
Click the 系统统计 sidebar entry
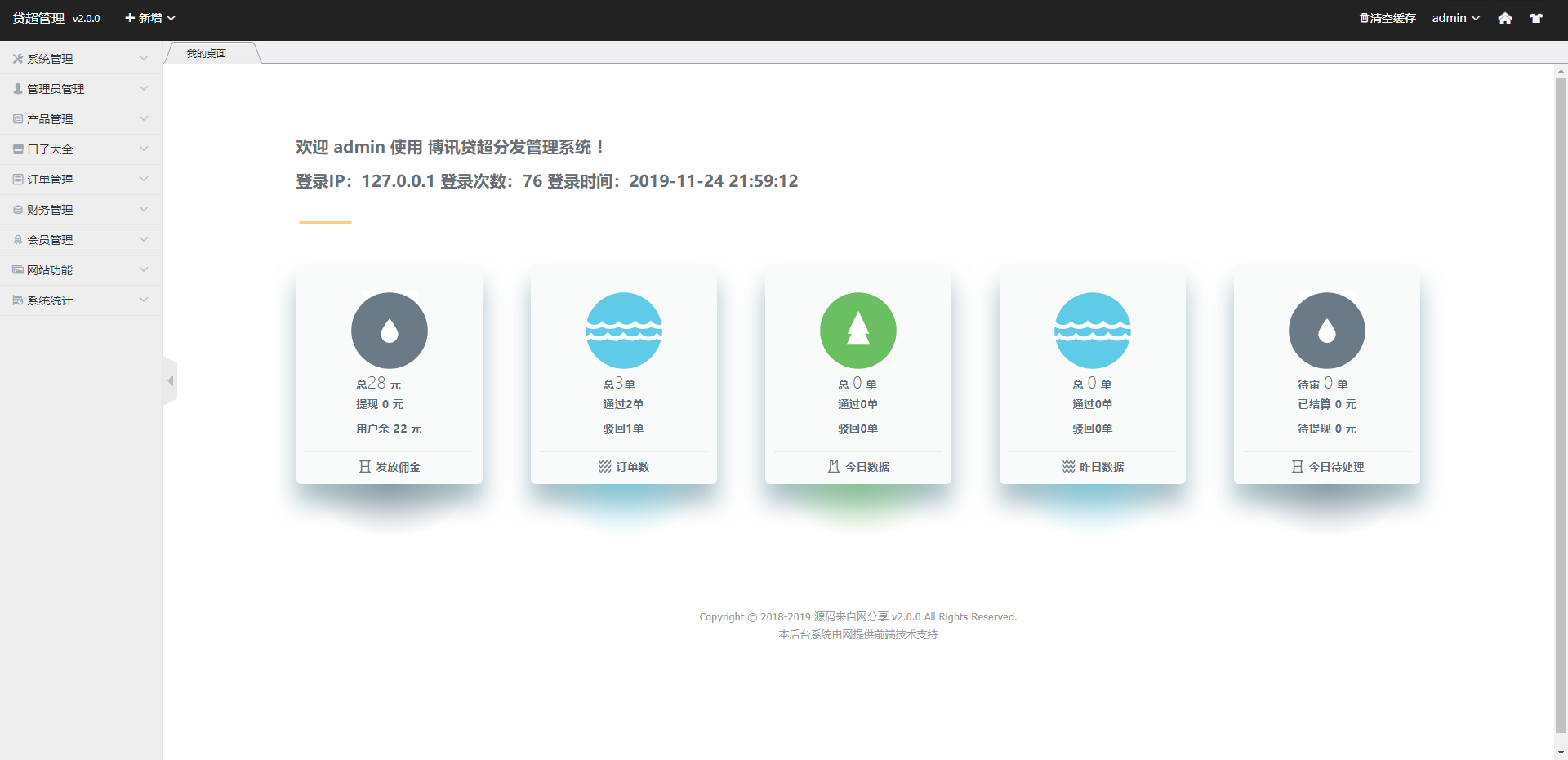81,300
